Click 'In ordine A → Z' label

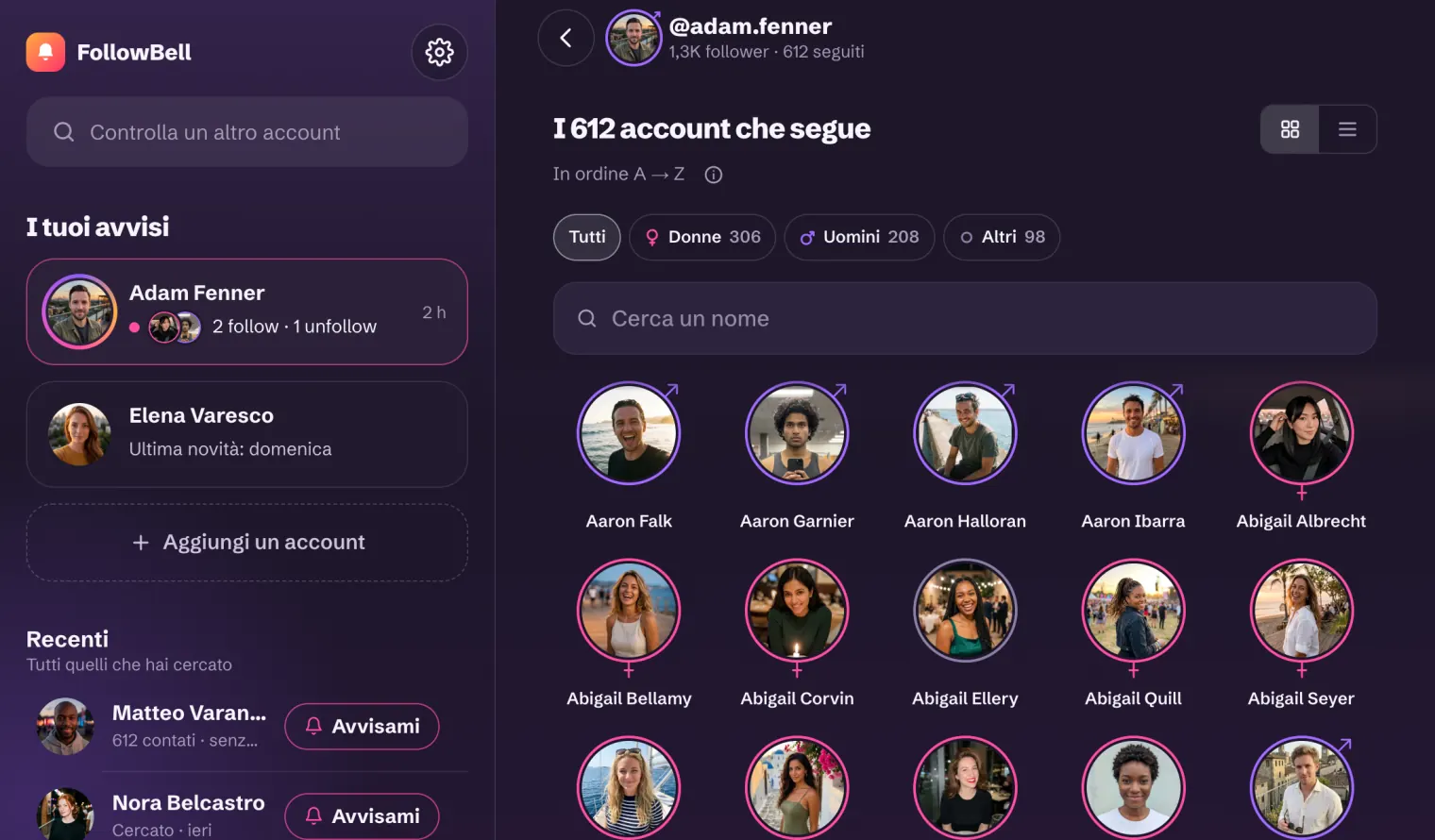(x=619, y=175)
